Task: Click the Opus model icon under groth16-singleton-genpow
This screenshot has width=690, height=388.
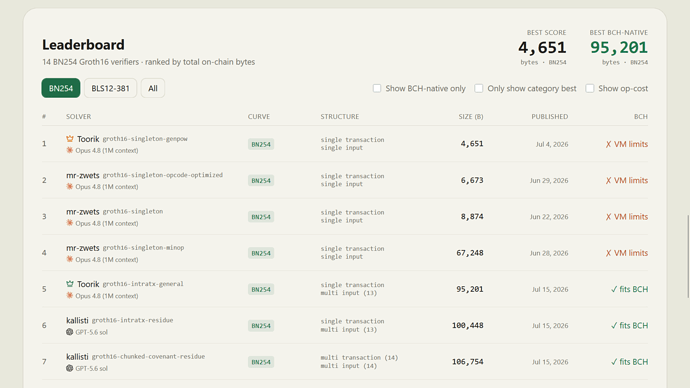Action: pos(70,150)
